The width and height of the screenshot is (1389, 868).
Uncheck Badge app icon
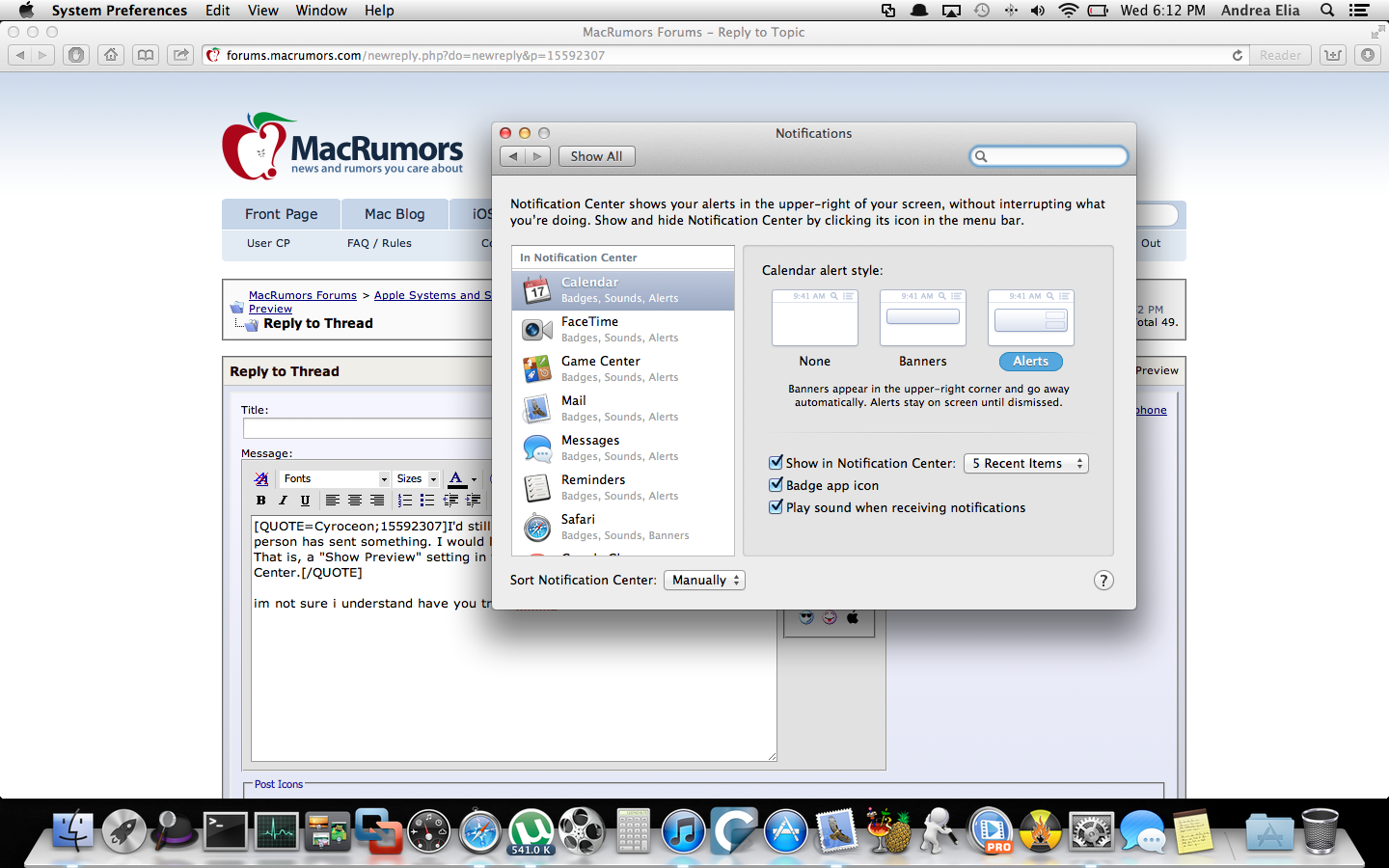[x=776, y=485]
